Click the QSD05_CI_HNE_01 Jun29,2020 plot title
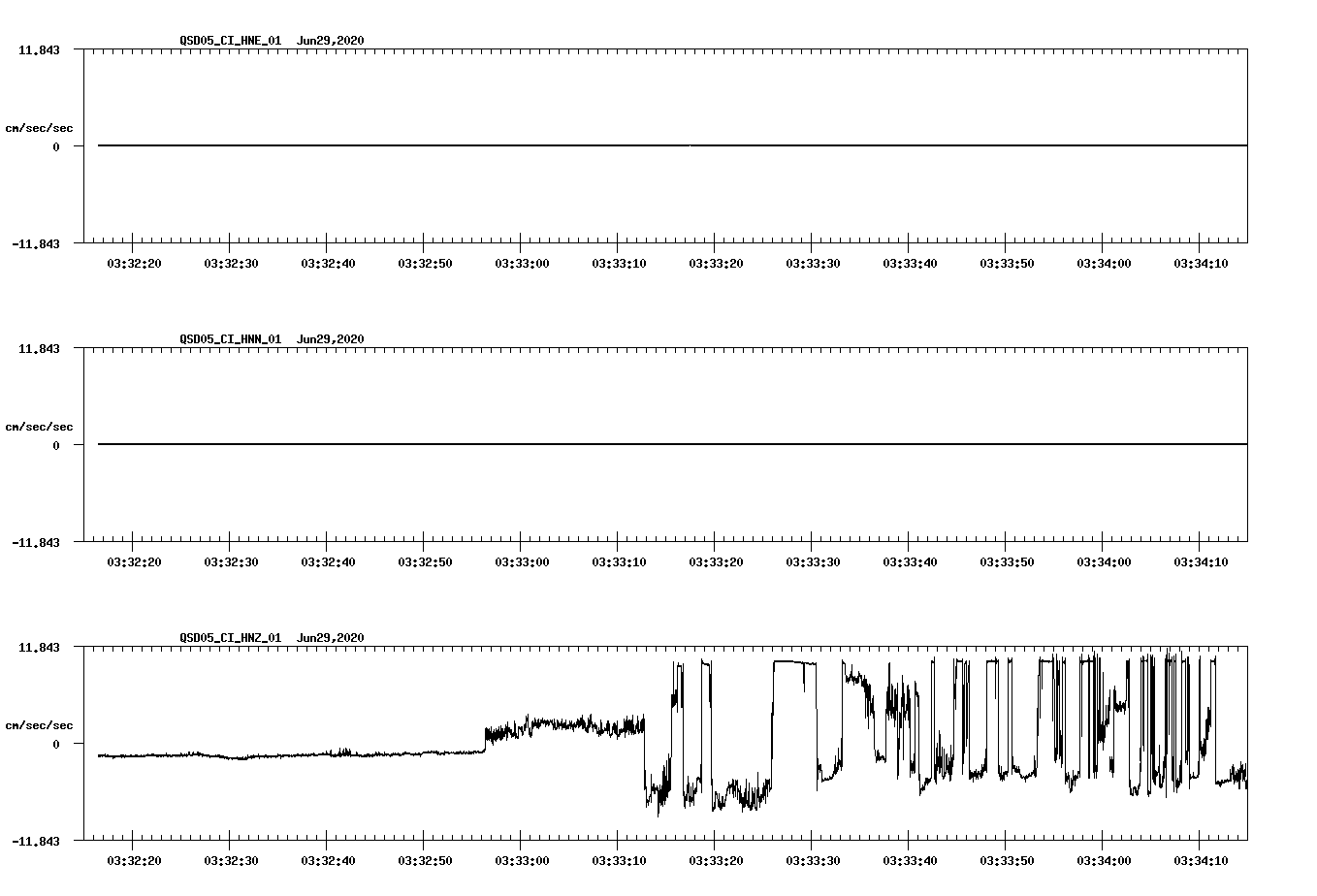The width and height of the screenshot is (1317, 896). point(272,40)
